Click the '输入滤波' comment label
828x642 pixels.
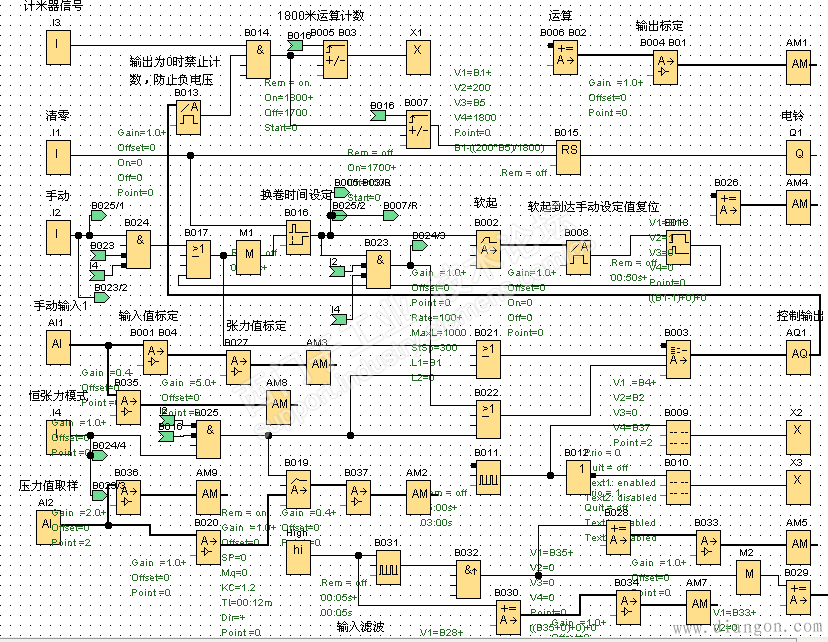click(362, 627)
